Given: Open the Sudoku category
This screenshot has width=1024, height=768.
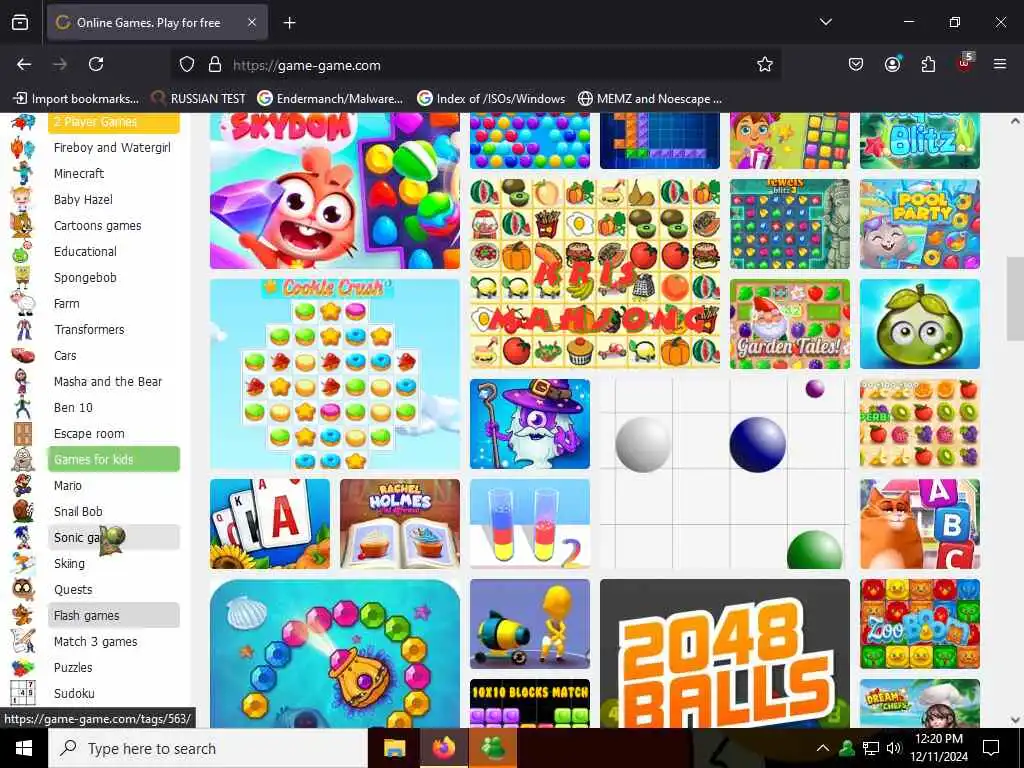Looking at the screenshot, I should (x=74, y=694).
